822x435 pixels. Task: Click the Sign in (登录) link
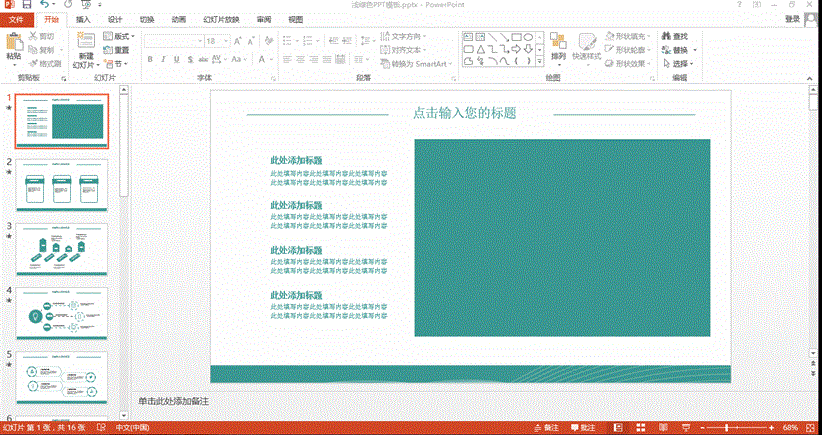tap(792, 19)
